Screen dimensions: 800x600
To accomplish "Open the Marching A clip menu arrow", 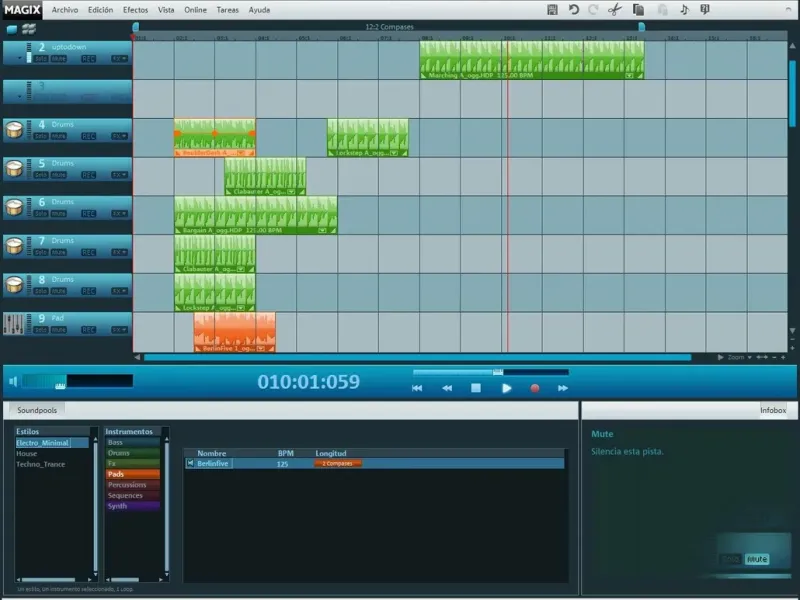I will [x=630, y=76].
